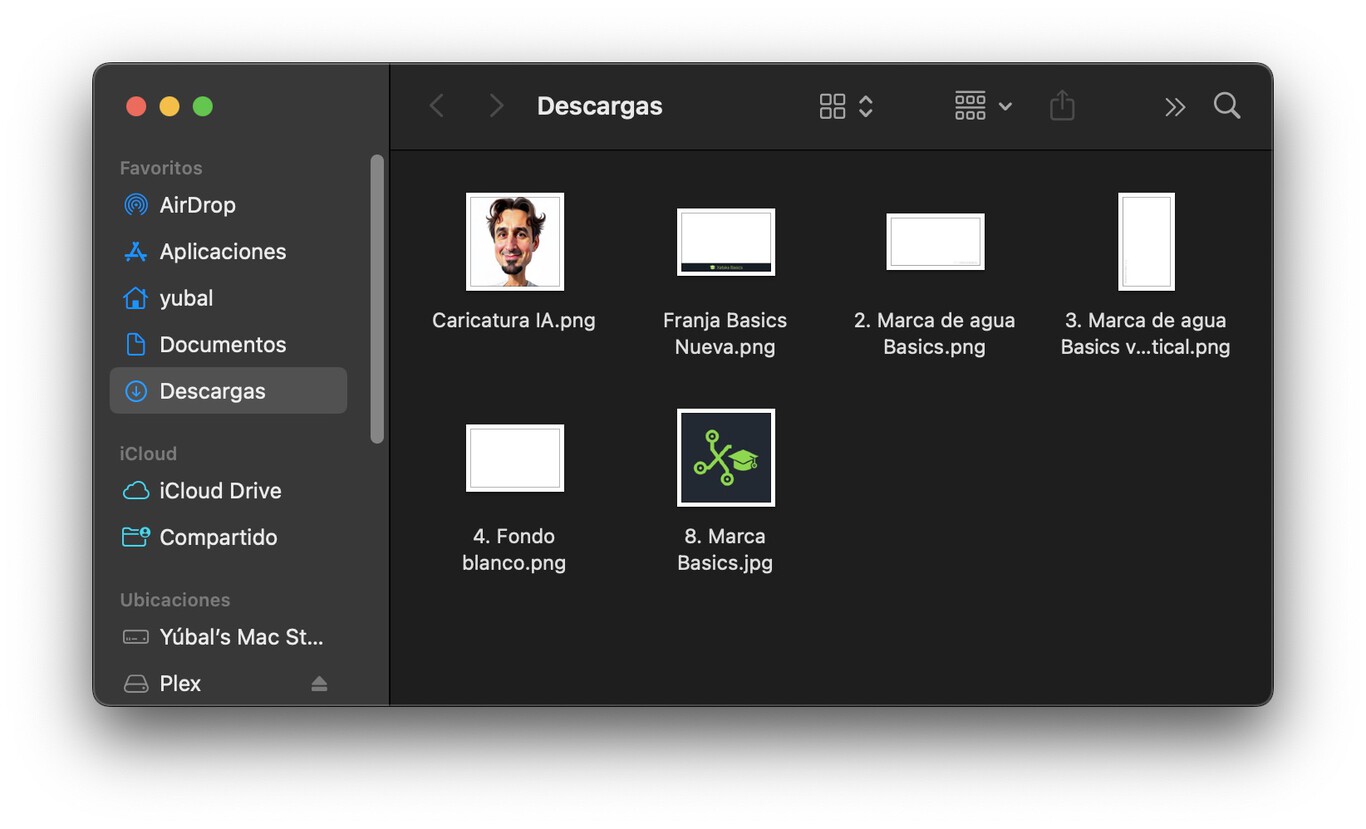The width and height of the screenshot is (1366, 829).
Task: Show more toolbar items via double chevron
Action: point(1175,106)
